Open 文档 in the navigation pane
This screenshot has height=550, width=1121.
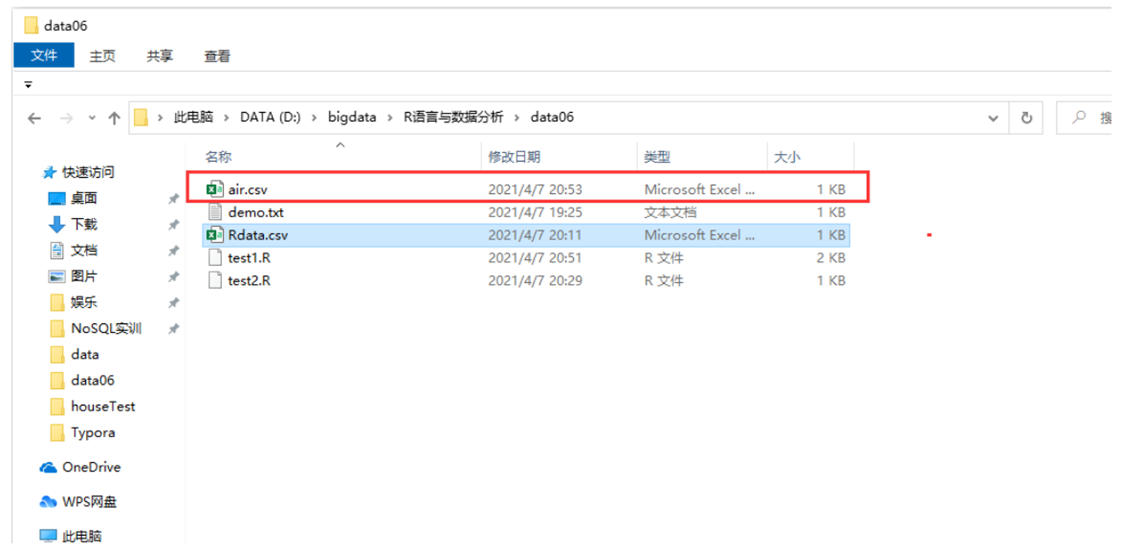click(84, 250)
